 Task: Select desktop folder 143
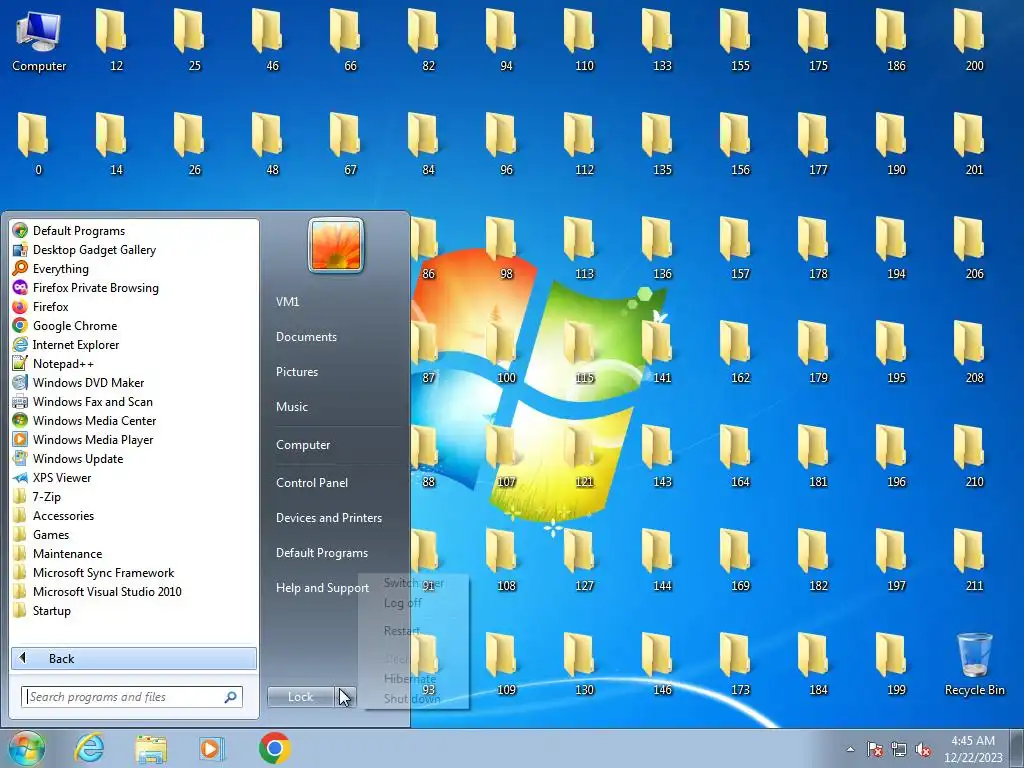pos(662,456)
